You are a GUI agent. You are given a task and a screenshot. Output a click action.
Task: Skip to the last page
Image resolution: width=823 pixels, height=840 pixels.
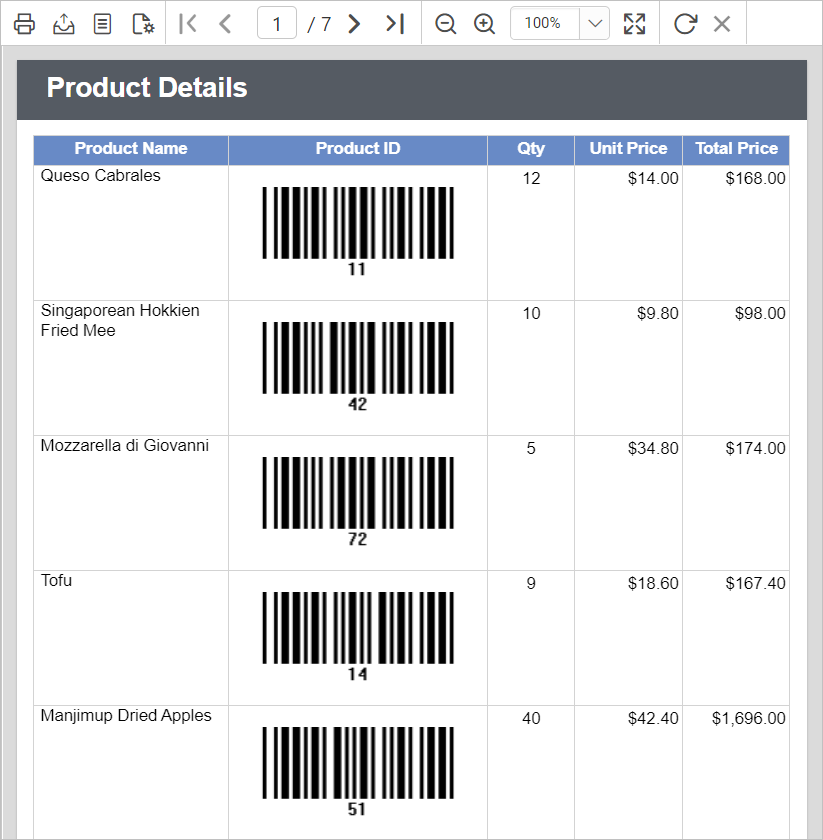pyautogui.click(x=391, y=23)
